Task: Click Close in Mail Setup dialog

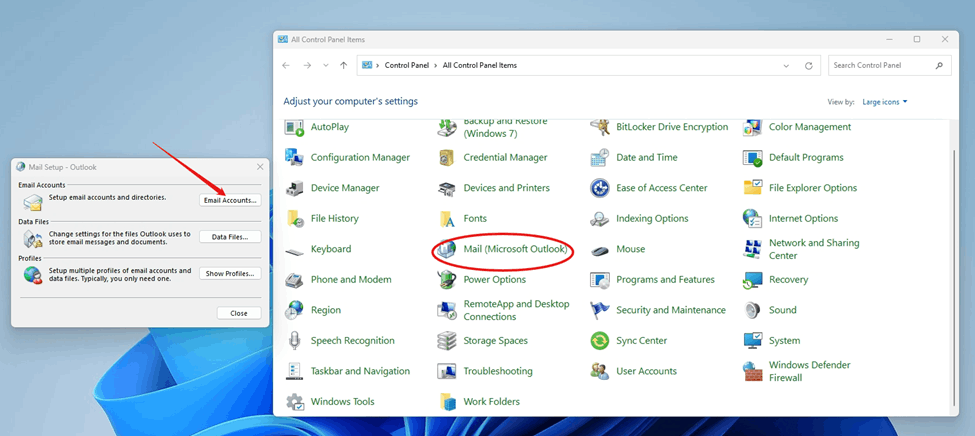Action: 239,313
